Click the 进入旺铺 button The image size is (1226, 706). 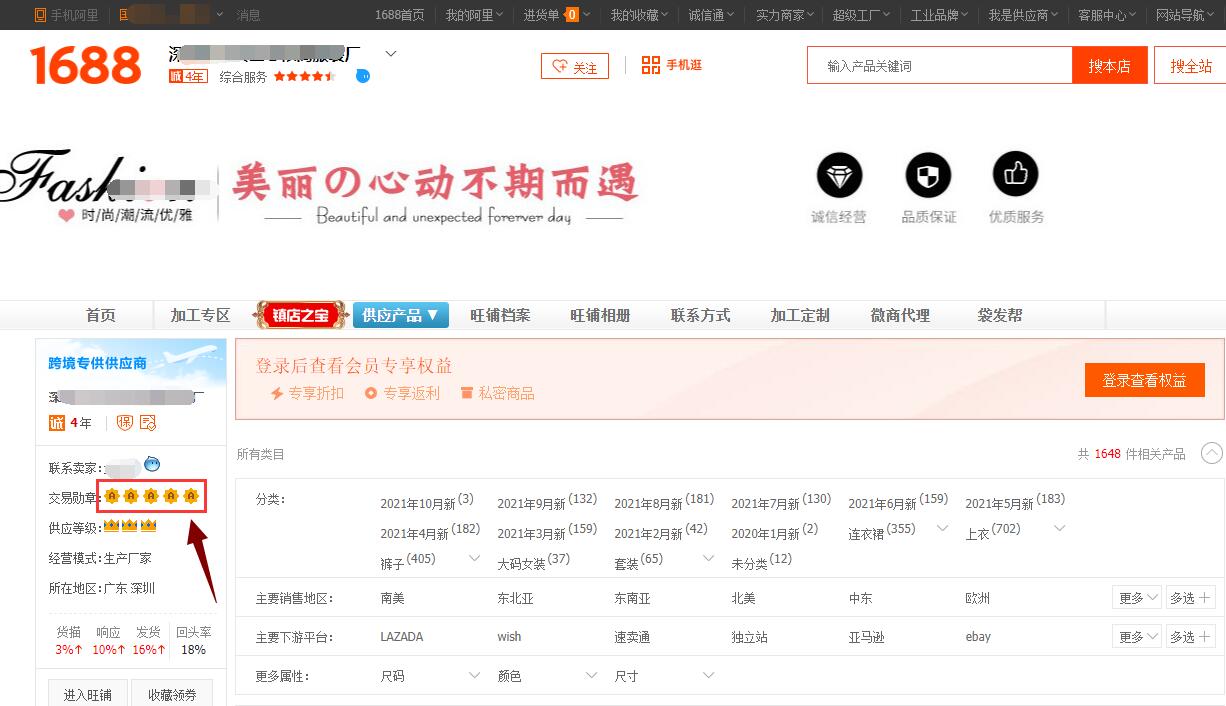coord(88,694)
